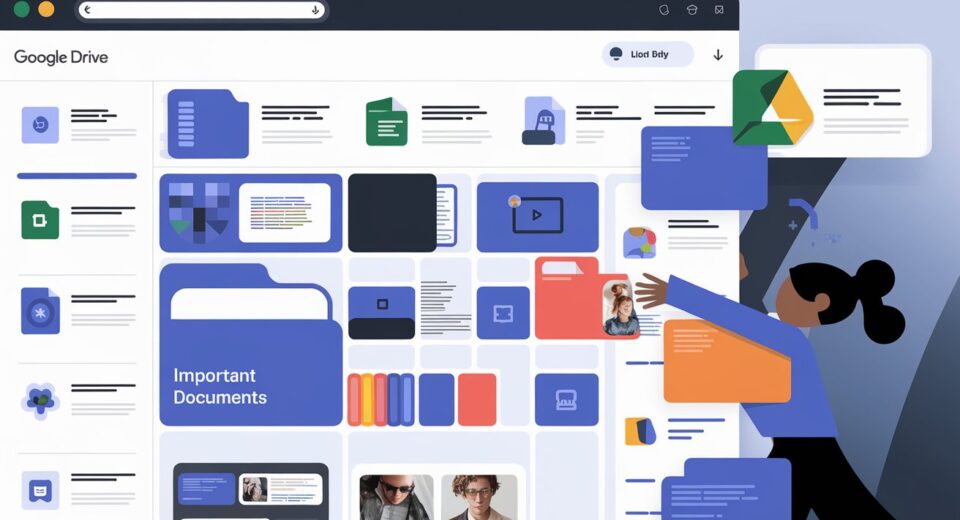Open the small tile with dark bottom bar
This screenshot has height=520, width=960.
381,313
